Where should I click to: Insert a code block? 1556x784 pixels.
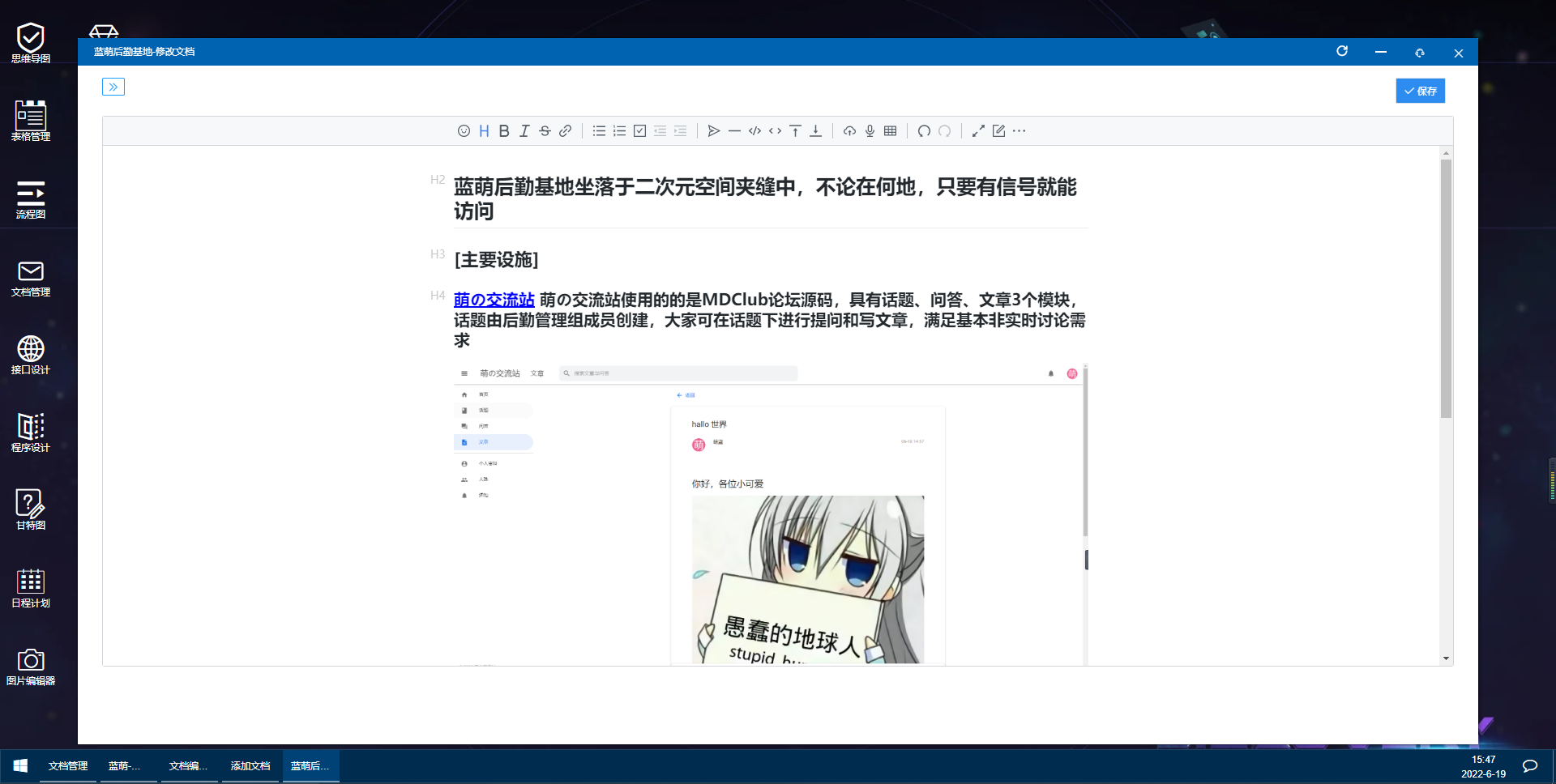pos(754,131)
